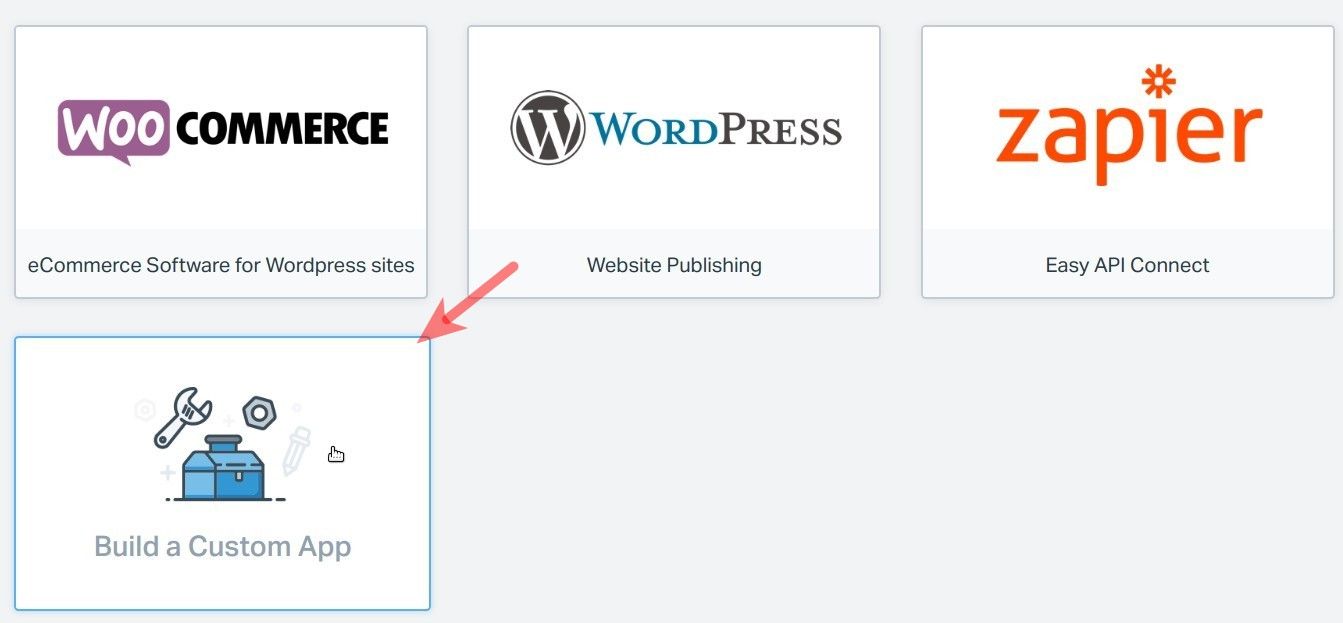Click "eCommerce Software for Wordpress sites" caption
Viewport: 1343px width, 623px height.
coord(221,265)
